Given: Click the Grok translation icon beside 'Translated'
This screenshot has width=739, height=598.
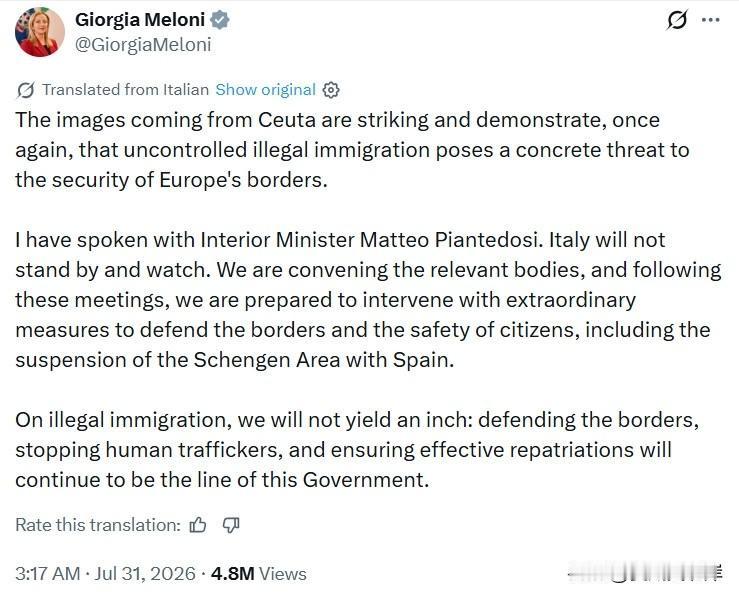Looking at the screenshot, I should tap(25, 90).
